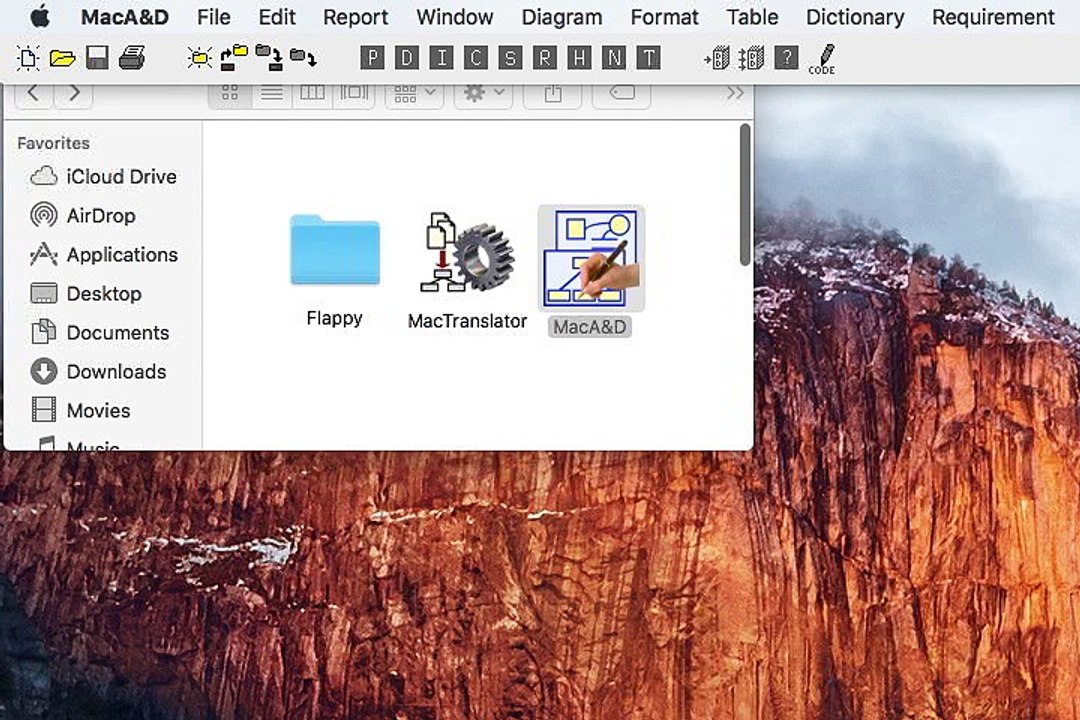Switch Finder to cover flow view

353,94
